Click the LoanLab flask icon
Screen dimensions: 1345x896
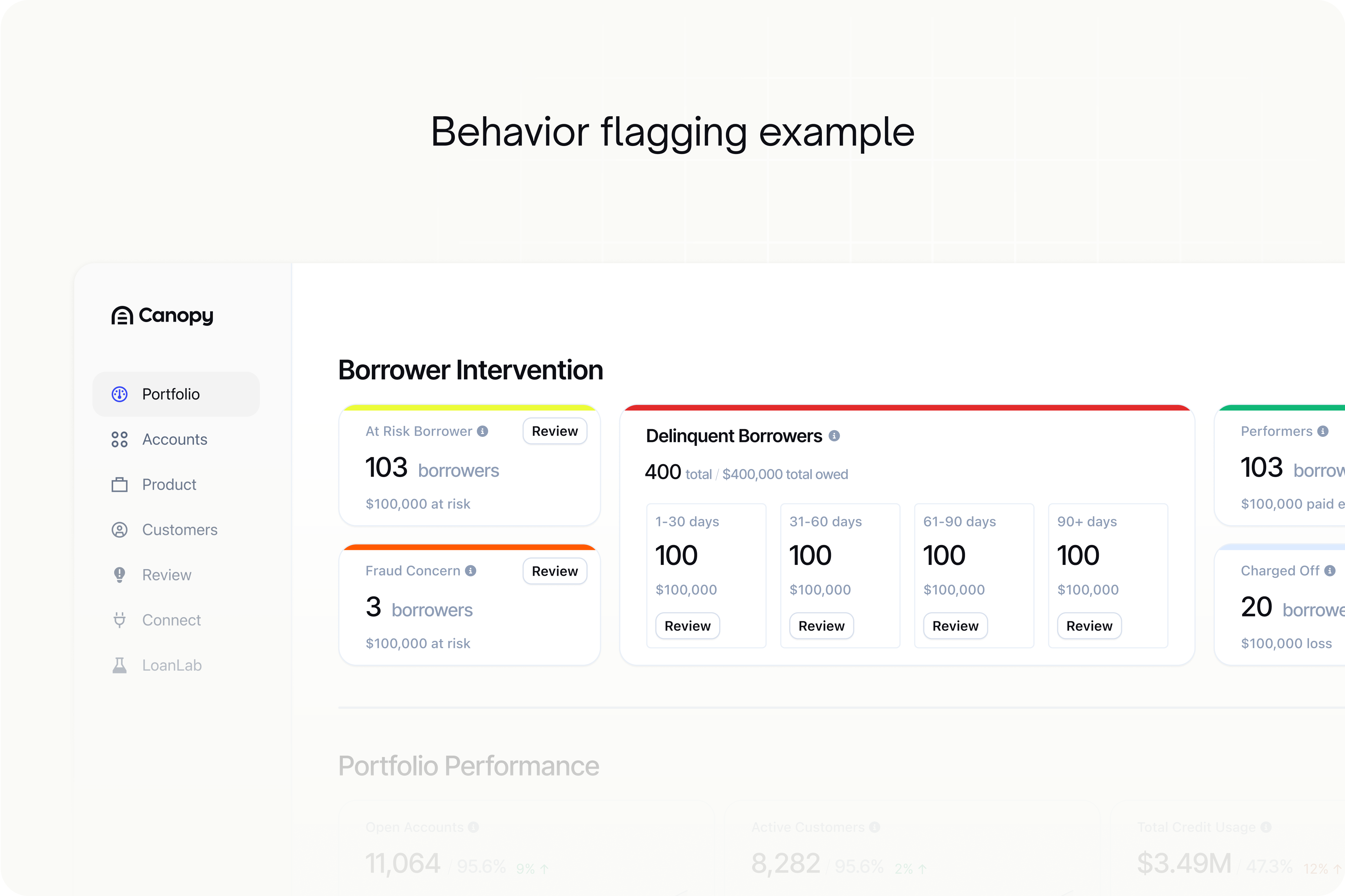pyautogui.click(x=119, y=665)
